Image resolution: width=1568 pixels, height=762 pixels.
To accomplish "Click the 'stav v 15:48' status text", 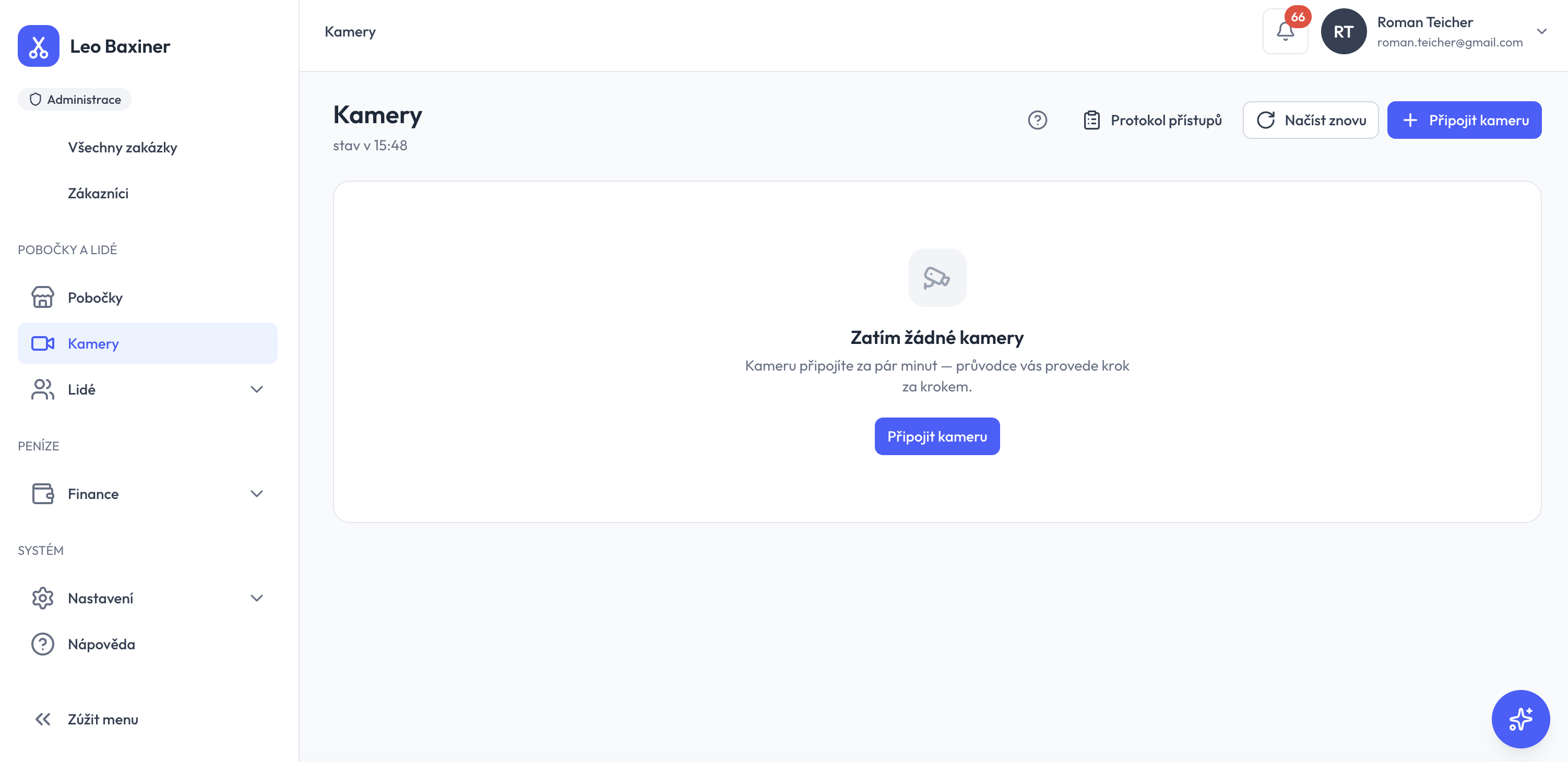I will coord(370,146).
